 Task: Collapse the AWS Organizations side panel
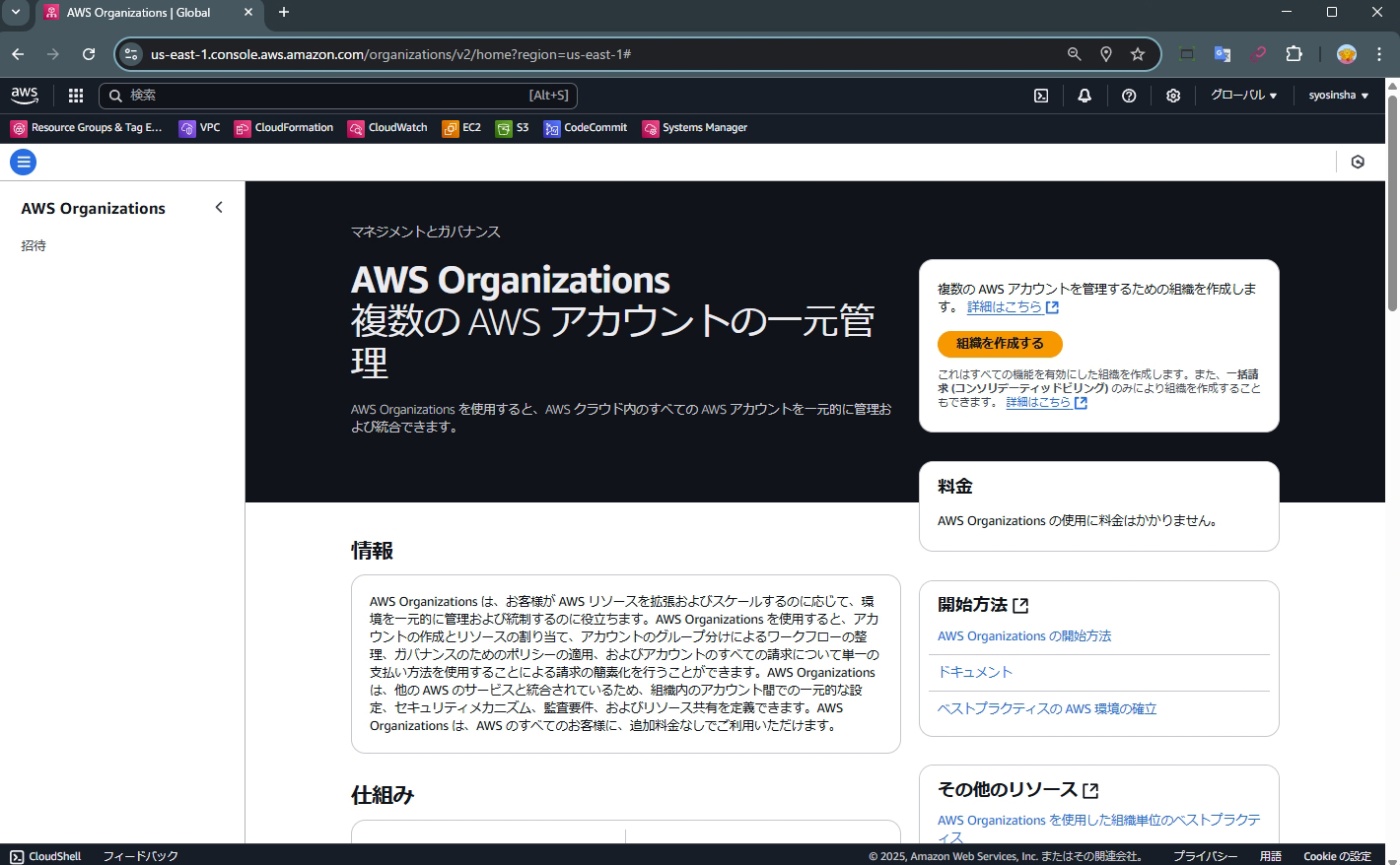coord(219,208)
